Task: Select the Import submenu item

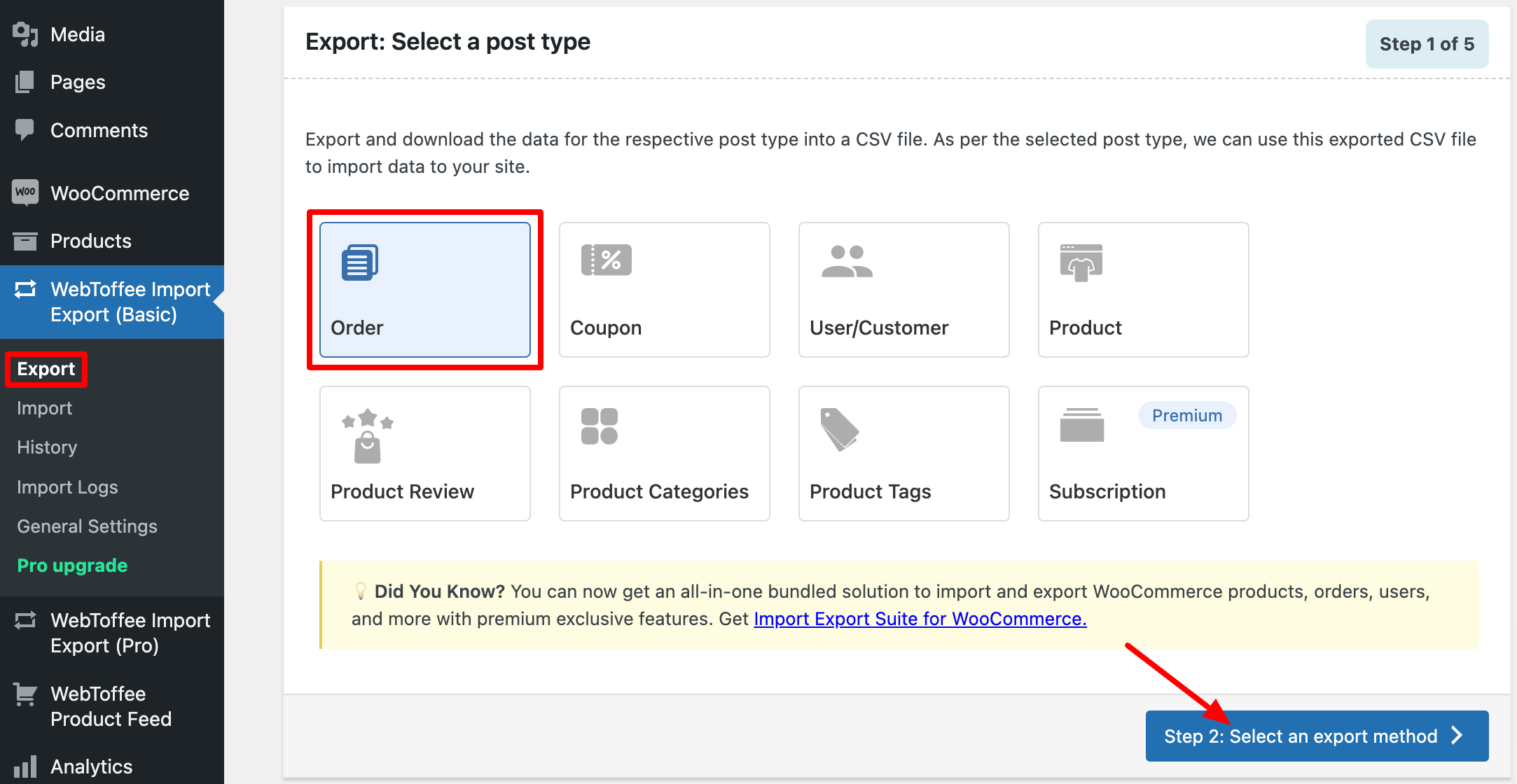Action: click(x=45, y=408)
